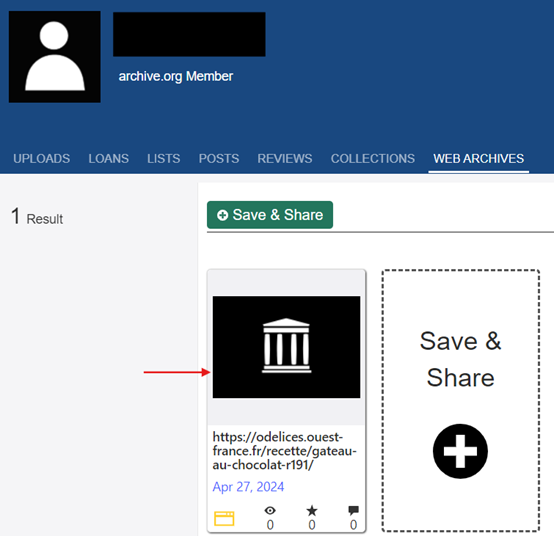
Task: Click the yellow web media type icon
Action: pos(224,518)
